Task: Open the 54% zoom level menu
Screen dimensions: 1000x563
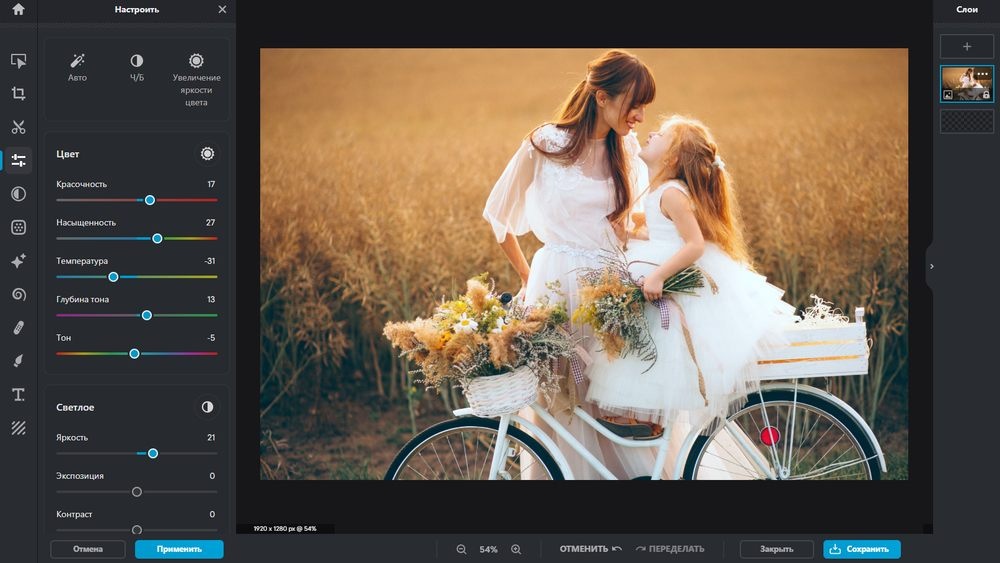Action: tap(488, 549)
